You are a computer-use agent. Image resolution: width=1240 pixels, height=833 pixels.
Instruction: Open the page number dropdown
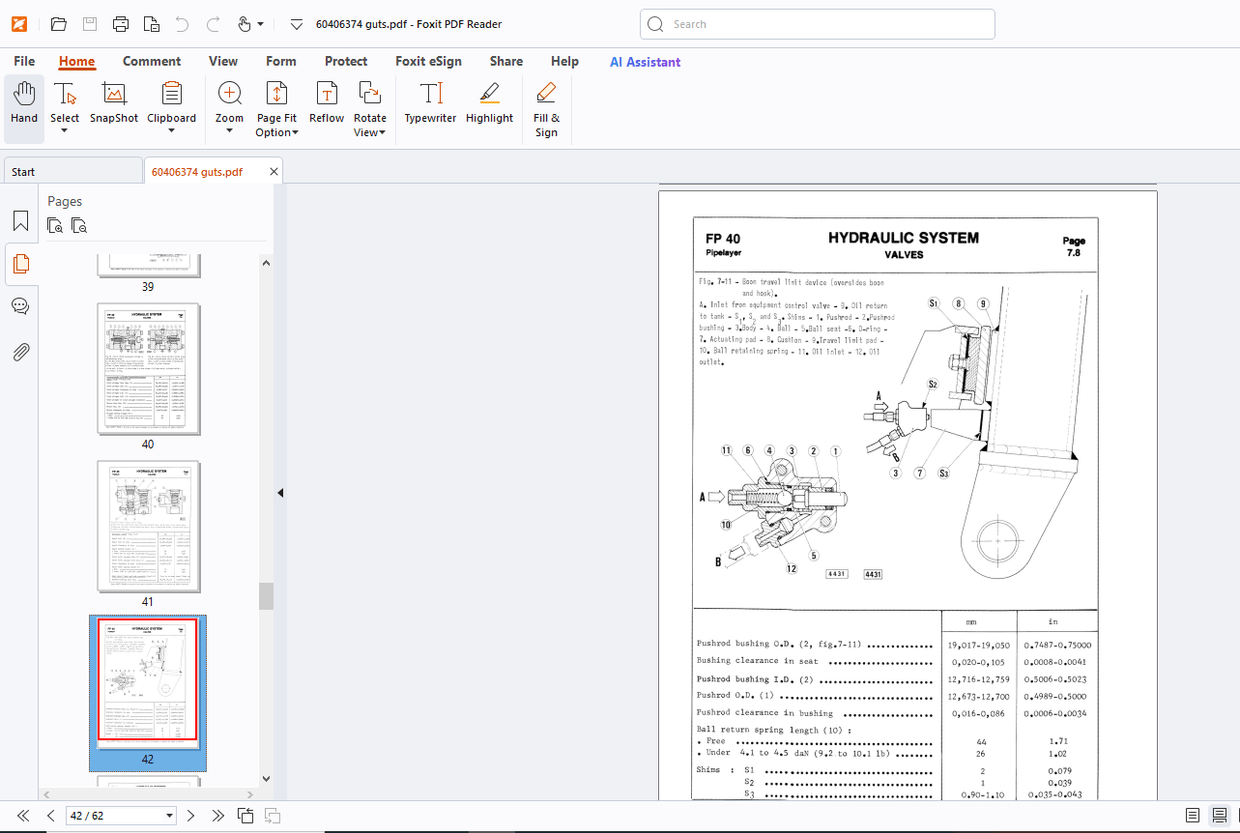pos(169,816)
